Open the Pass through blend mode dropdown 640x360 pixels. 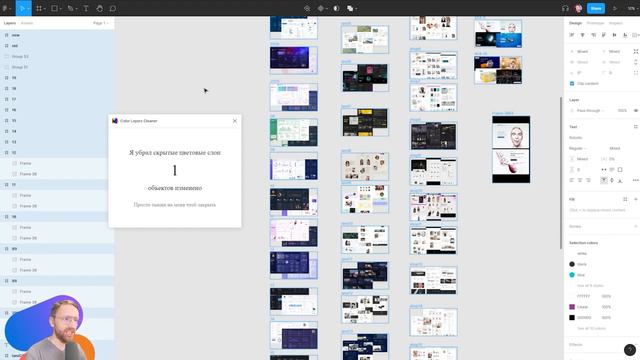point(591,111)
